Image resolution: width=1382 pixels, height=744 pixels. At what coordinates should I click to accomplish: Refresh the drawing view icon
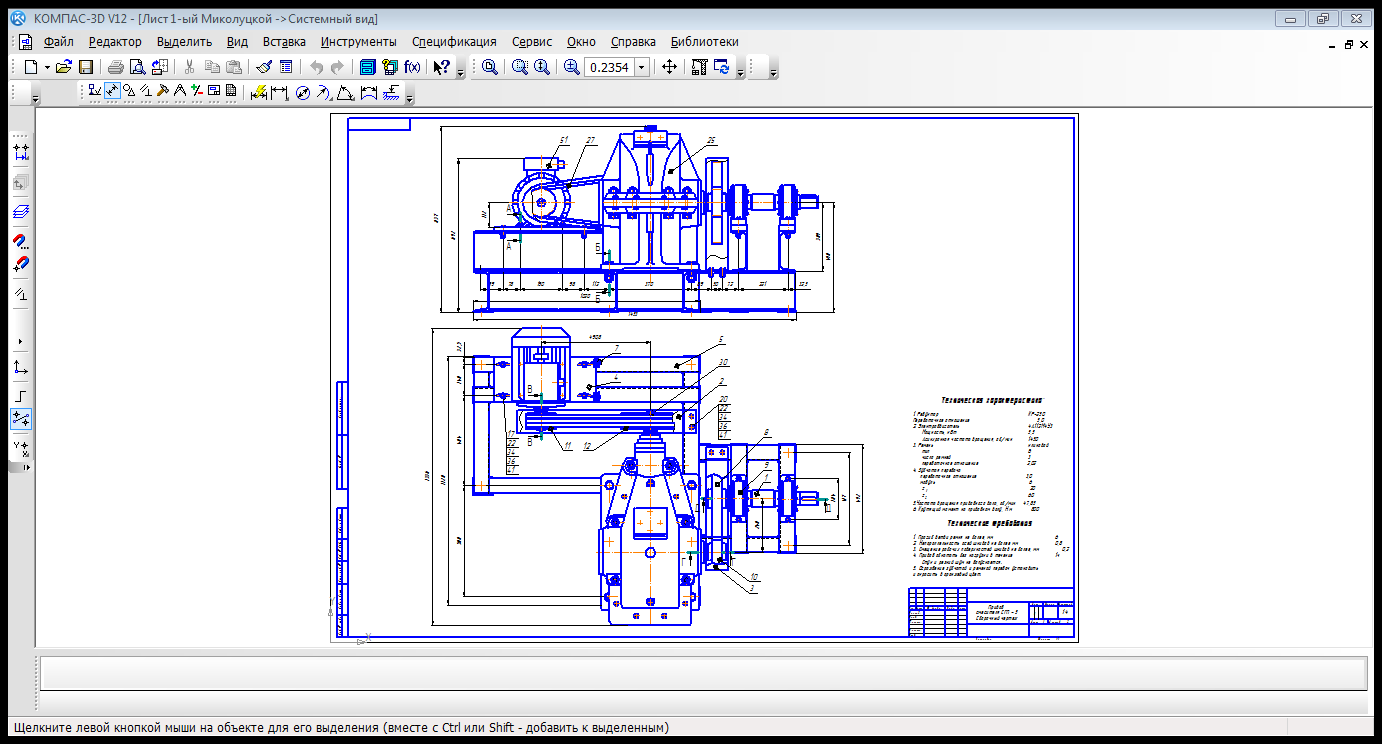[x=721, y=67]
